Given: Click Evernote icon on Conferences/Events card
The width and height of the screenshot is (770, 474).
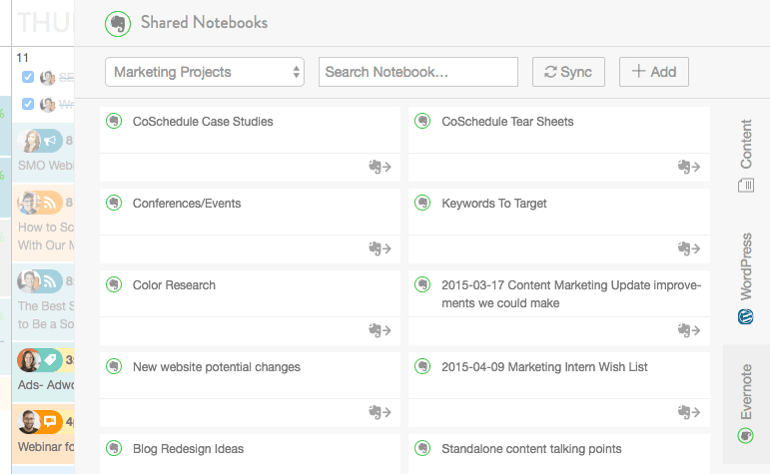Looking at the screenshot, I should pos(114,202).
